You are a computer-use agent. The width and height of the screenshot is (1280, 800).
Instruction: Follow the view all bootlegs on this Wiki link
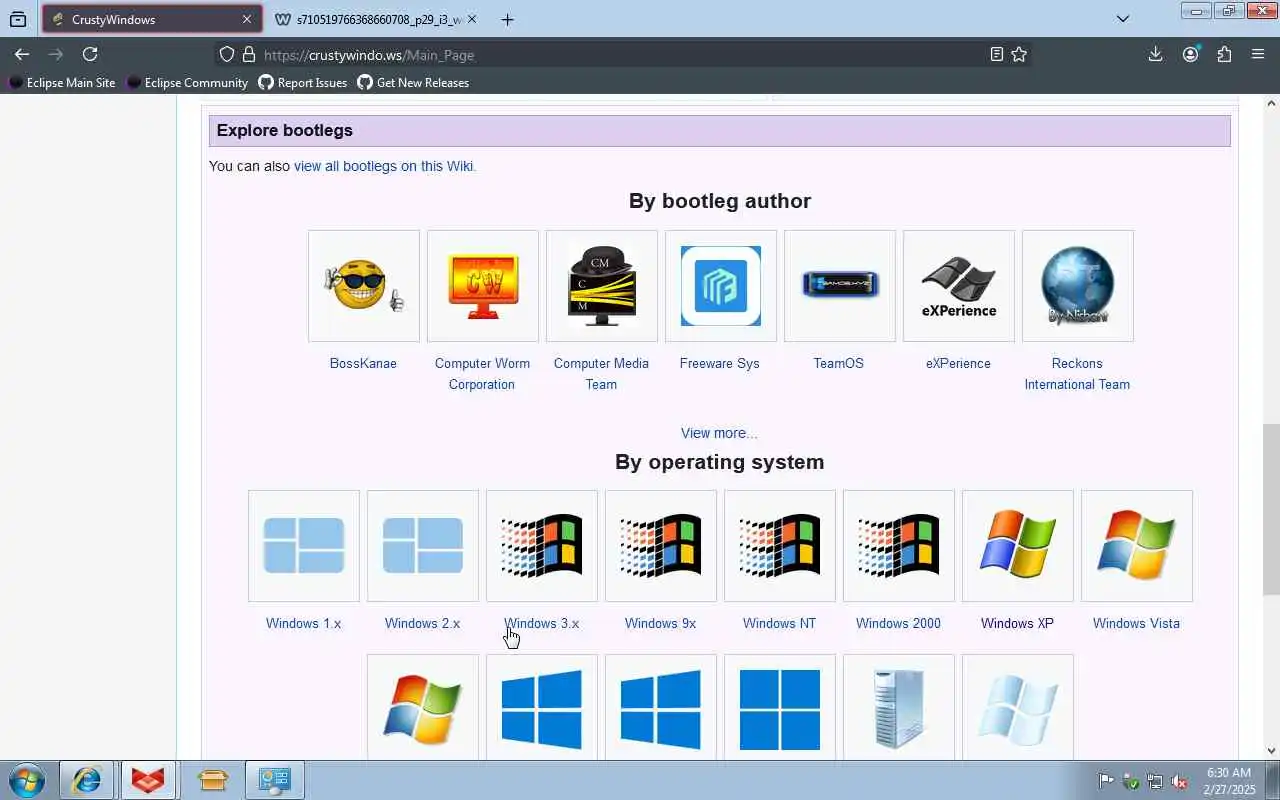click(x=385, y=166)
